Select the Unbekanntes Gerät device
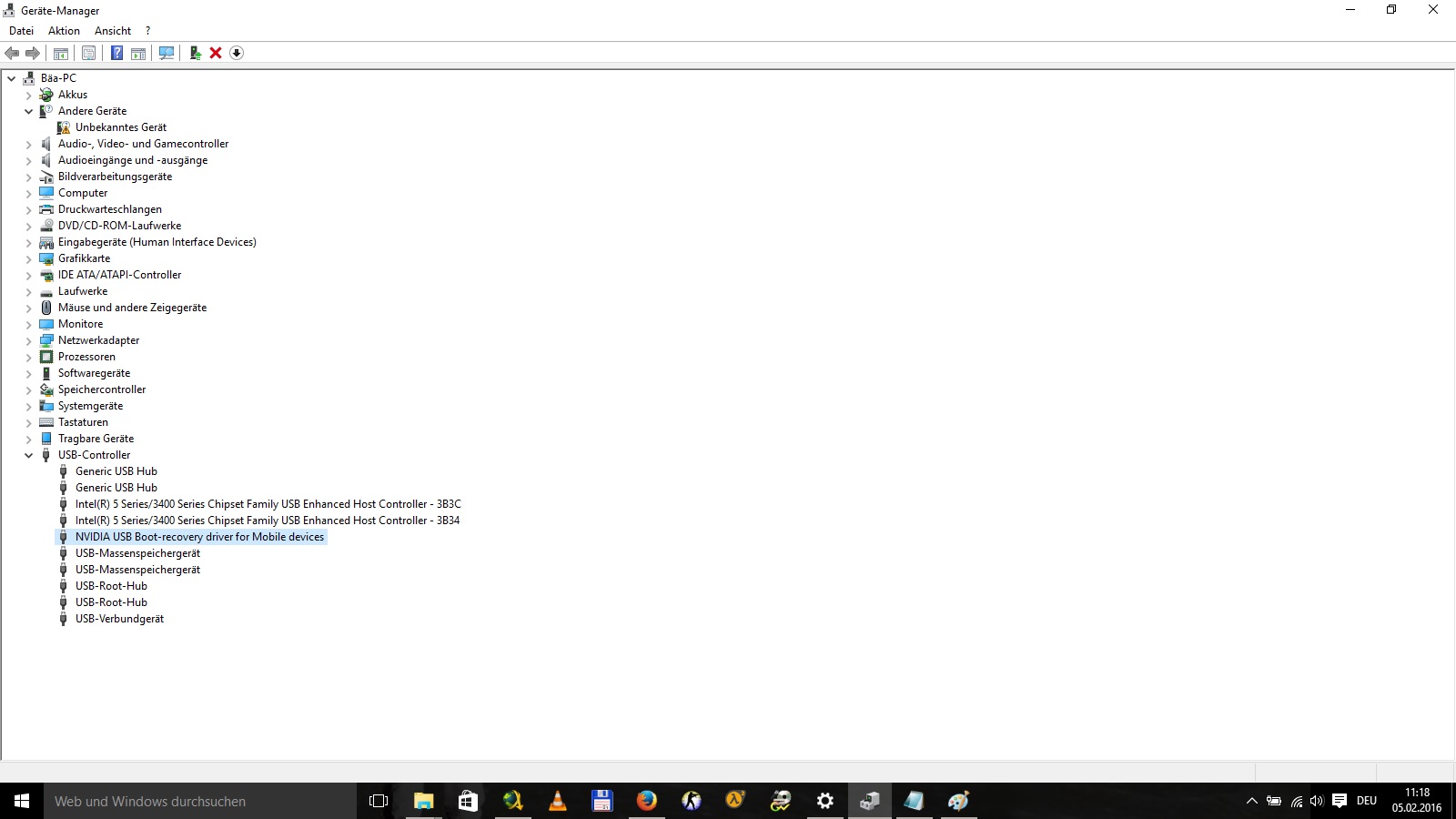 click(120, 127)
